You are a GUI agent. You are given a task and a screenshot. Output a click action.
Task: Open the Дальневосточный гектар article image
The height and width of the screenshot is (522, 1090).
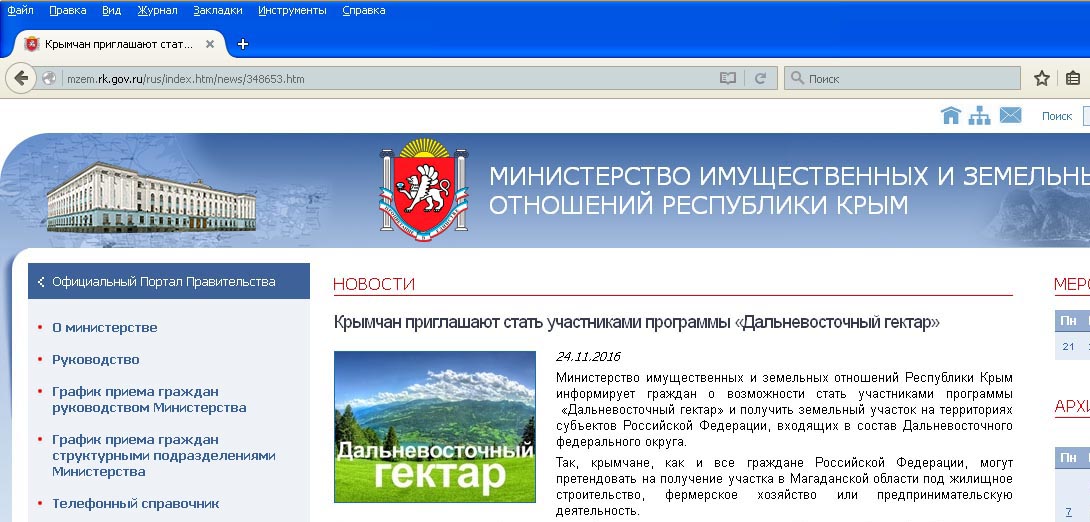click(434, 427)
